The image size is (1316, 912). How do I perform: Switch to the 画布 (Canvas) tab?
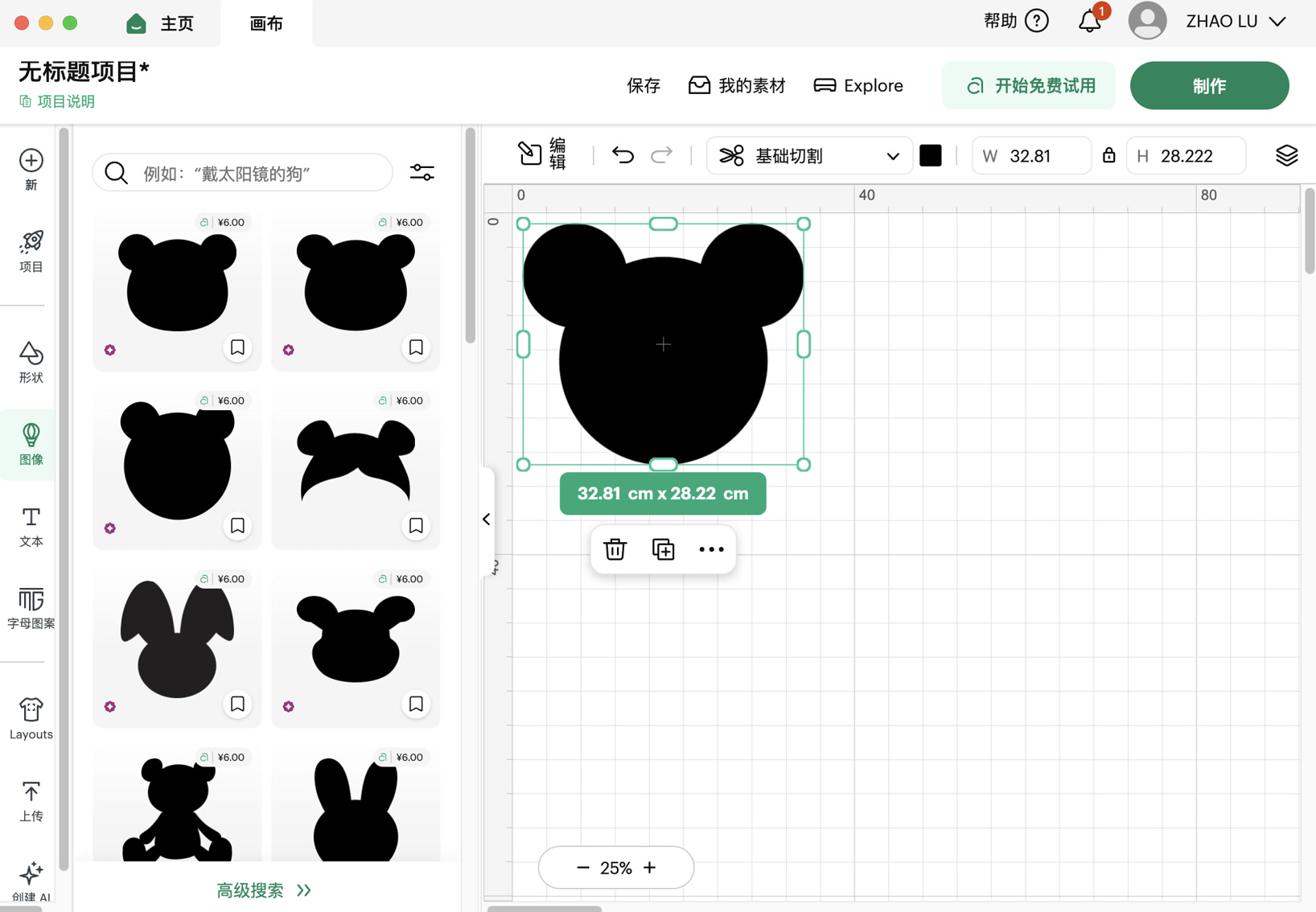(266, 23)
